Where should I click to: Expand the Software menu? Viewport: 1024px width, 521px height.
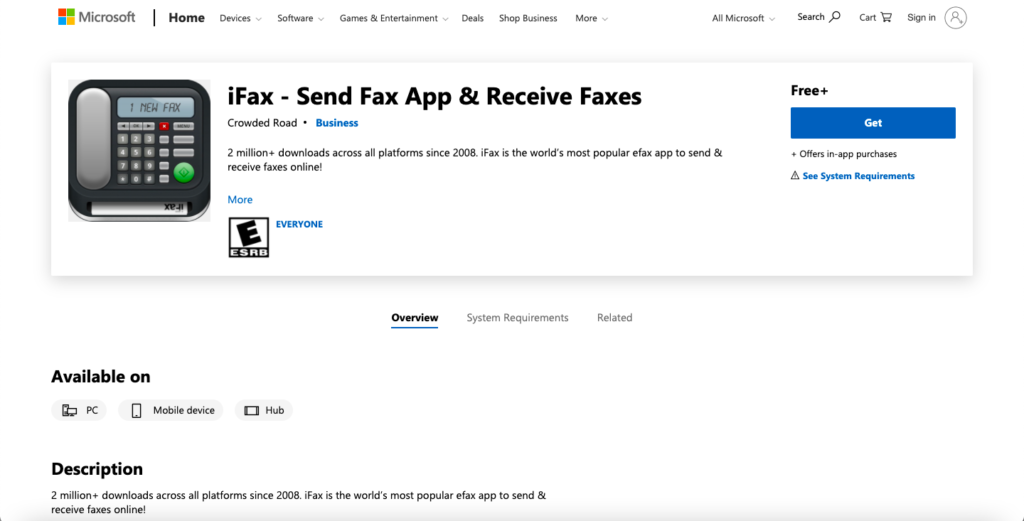click(300, 18)
